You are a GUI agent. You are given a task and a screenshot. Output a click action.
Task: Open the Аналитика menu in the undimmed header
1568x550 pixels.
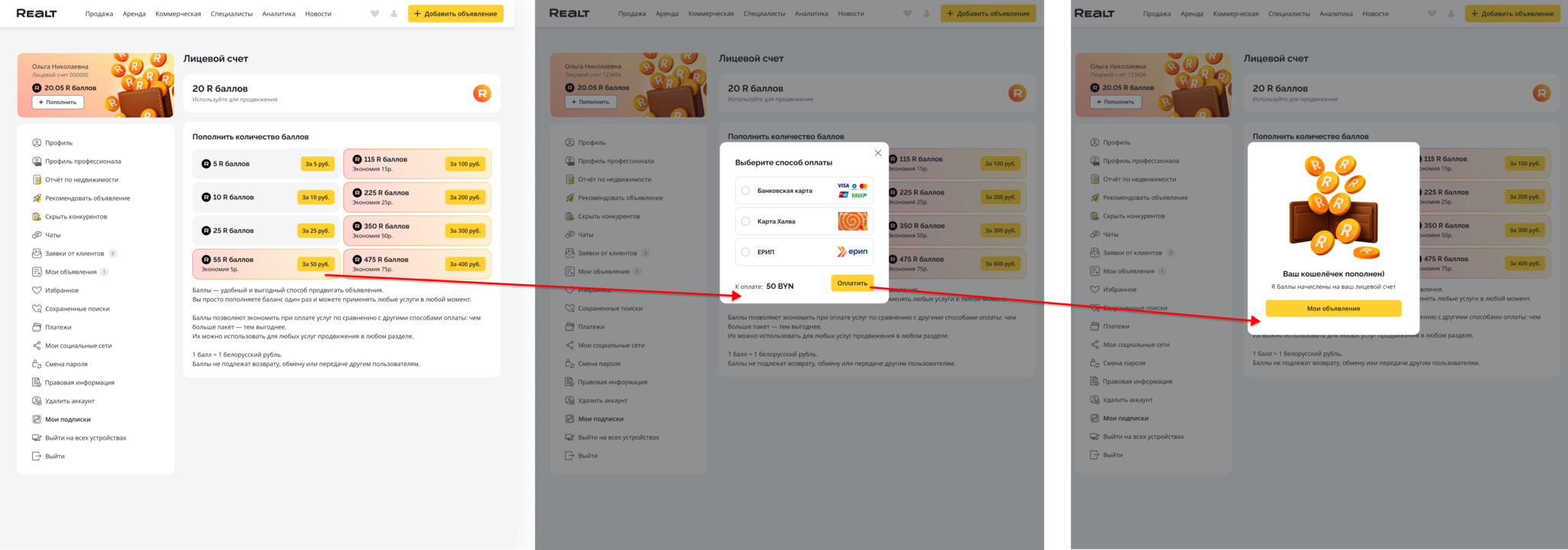click(x=279, y=14)
